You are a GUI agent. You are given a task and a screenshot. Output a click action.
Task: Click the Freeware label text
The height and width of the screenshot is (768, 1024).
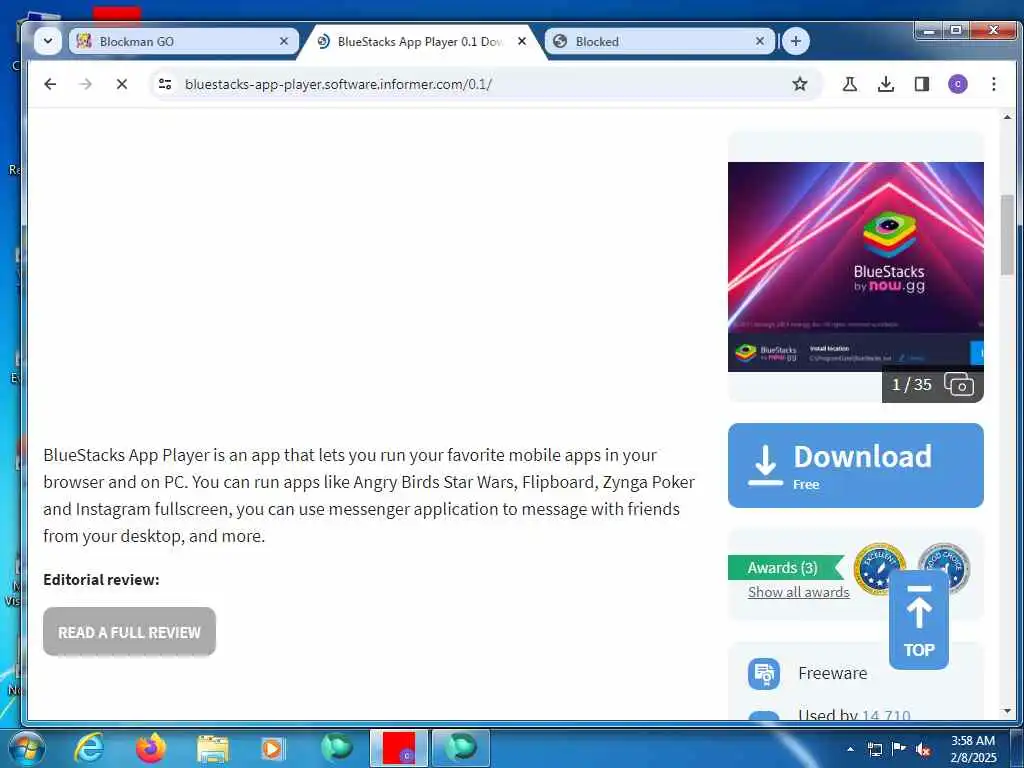[x=833, y=673]
